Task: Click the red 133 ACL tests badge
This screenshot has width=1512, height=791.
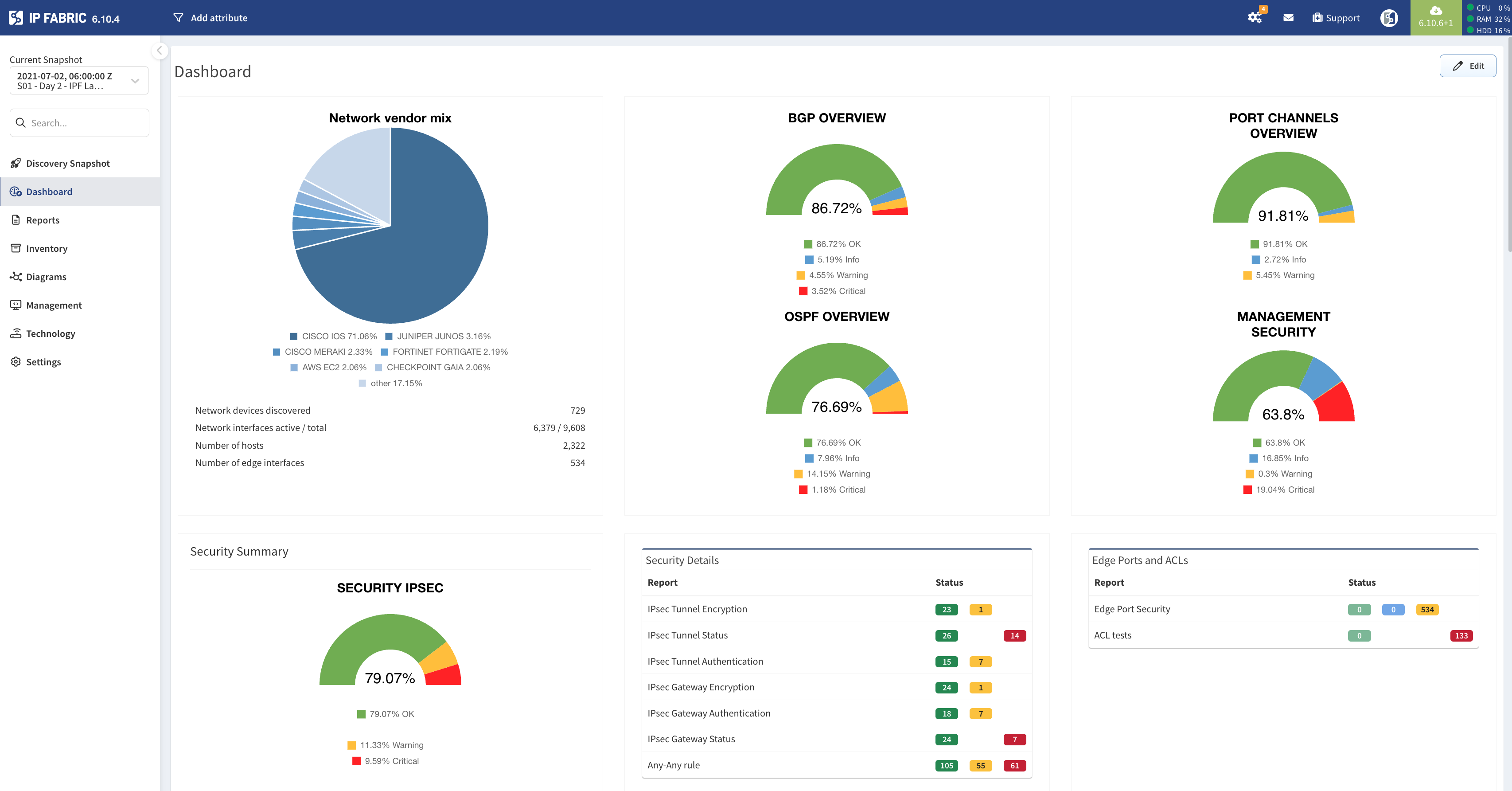Action: [1461, 635]
